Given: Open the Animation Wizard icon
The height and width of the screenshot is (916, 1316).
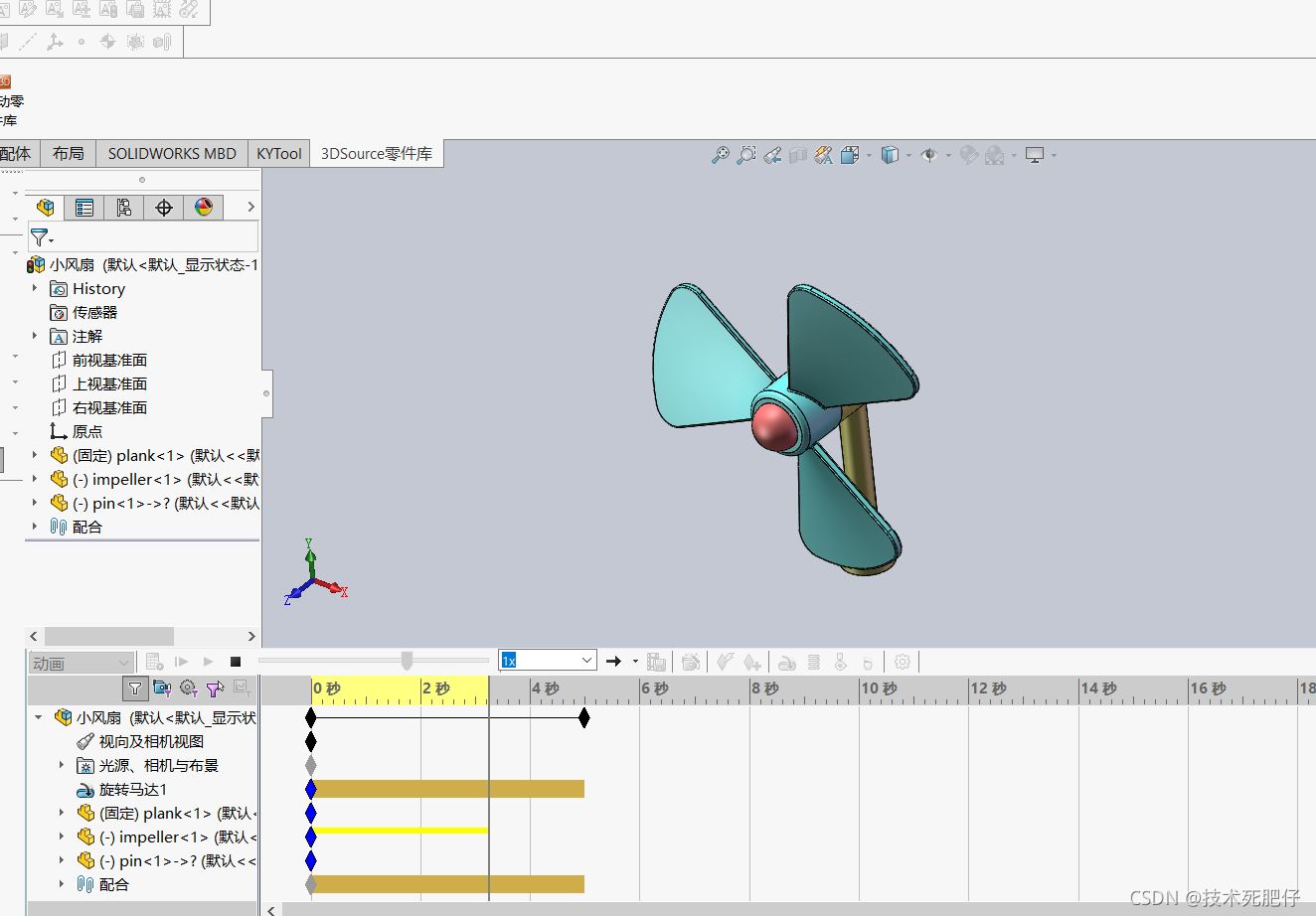Looking at the screenshot, I should pyautogui.click(x=692, y=662).
